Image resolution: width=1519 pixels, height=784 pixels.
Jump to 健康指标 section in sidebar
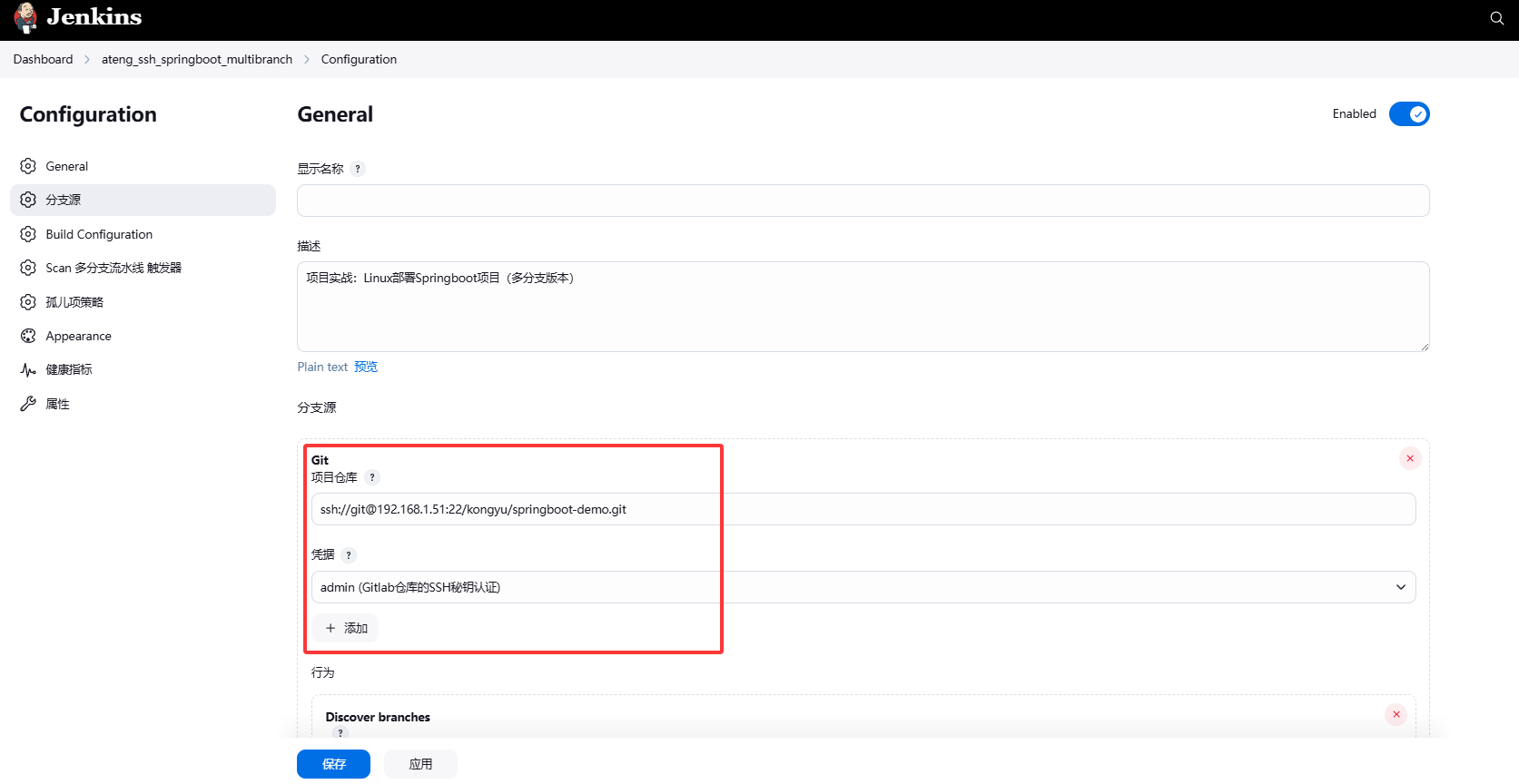[x=69, y=369]
